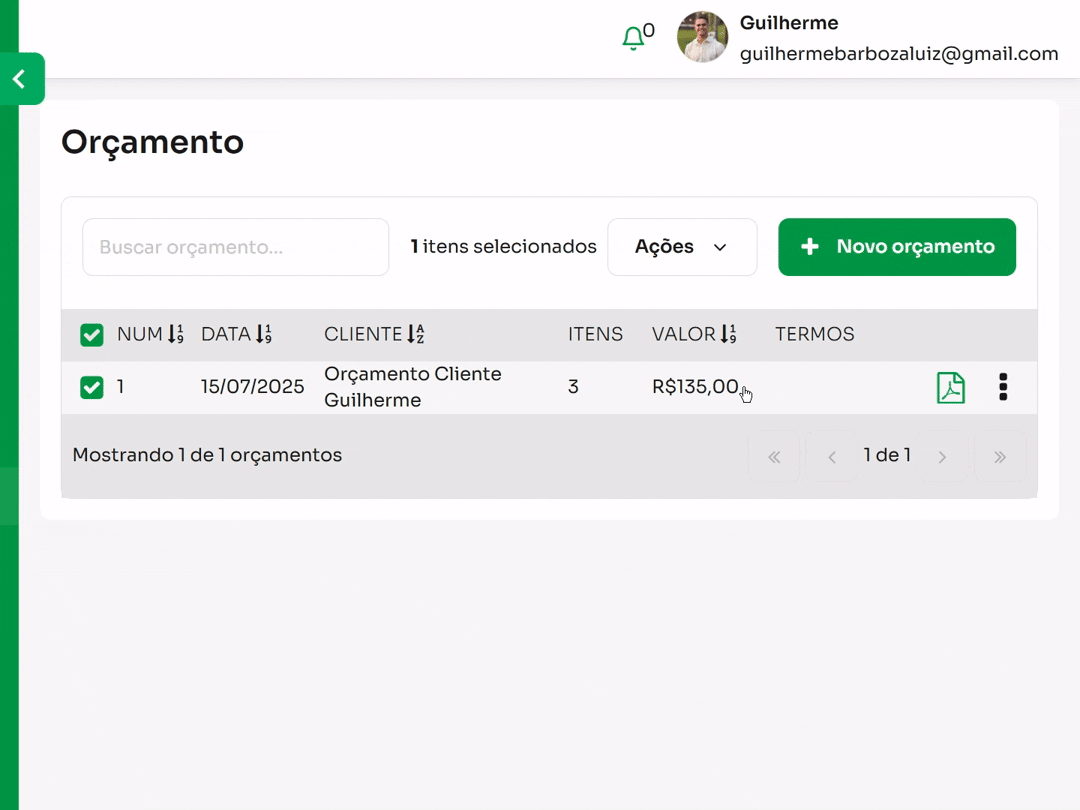Click the client name Orçamento Cliente Guilherme
Image resolution: width=1080 pixels, height=810 pixels.
tap(413, 387)
